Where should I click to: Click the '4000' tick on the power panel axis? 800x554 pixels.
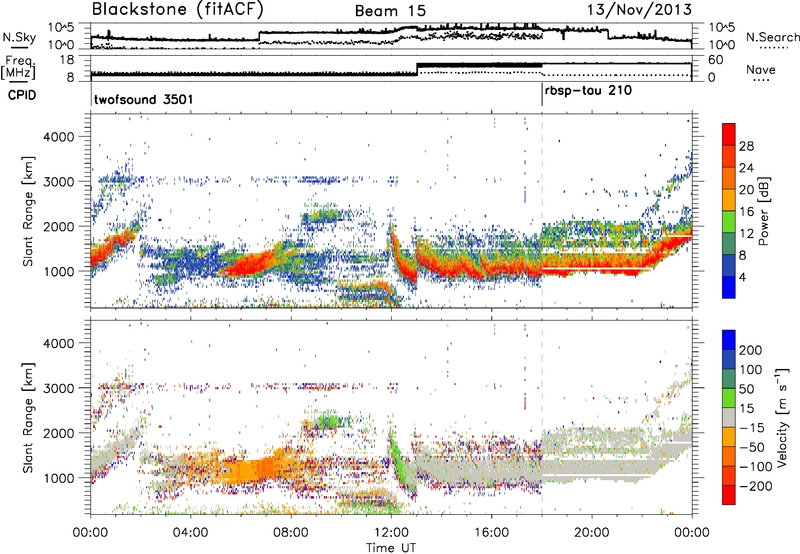(x=58, y=137)
